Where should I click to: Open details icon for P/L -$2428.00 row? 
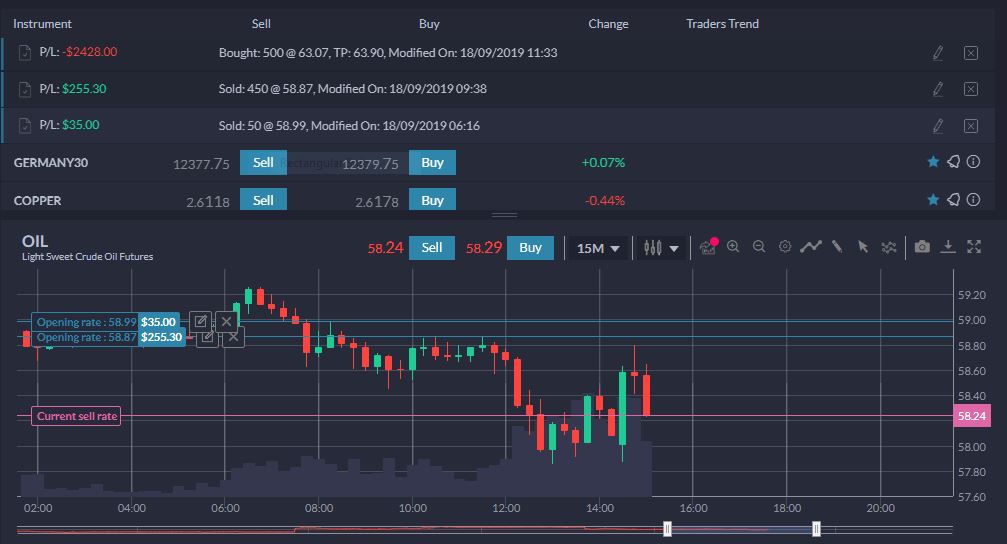coord(25,53)
